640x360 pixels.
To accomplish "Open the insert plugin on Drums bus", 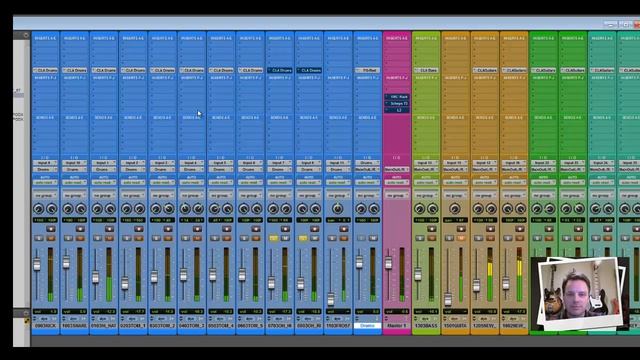I will 367,70.
